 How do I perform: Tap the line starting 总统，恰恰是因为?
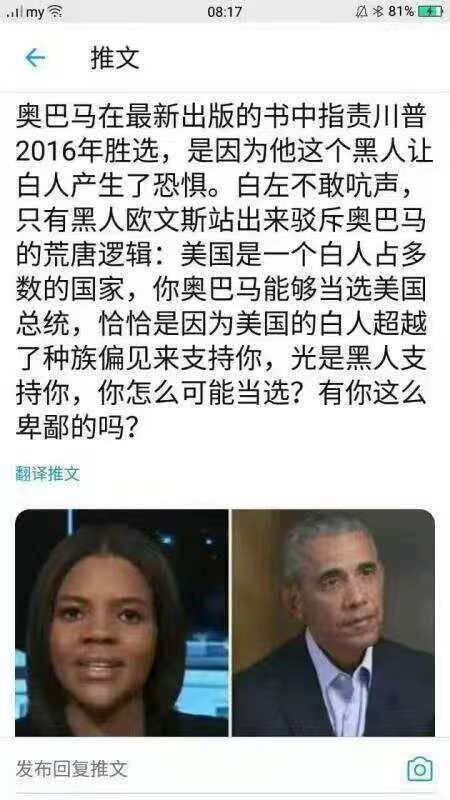click(220, 325)
